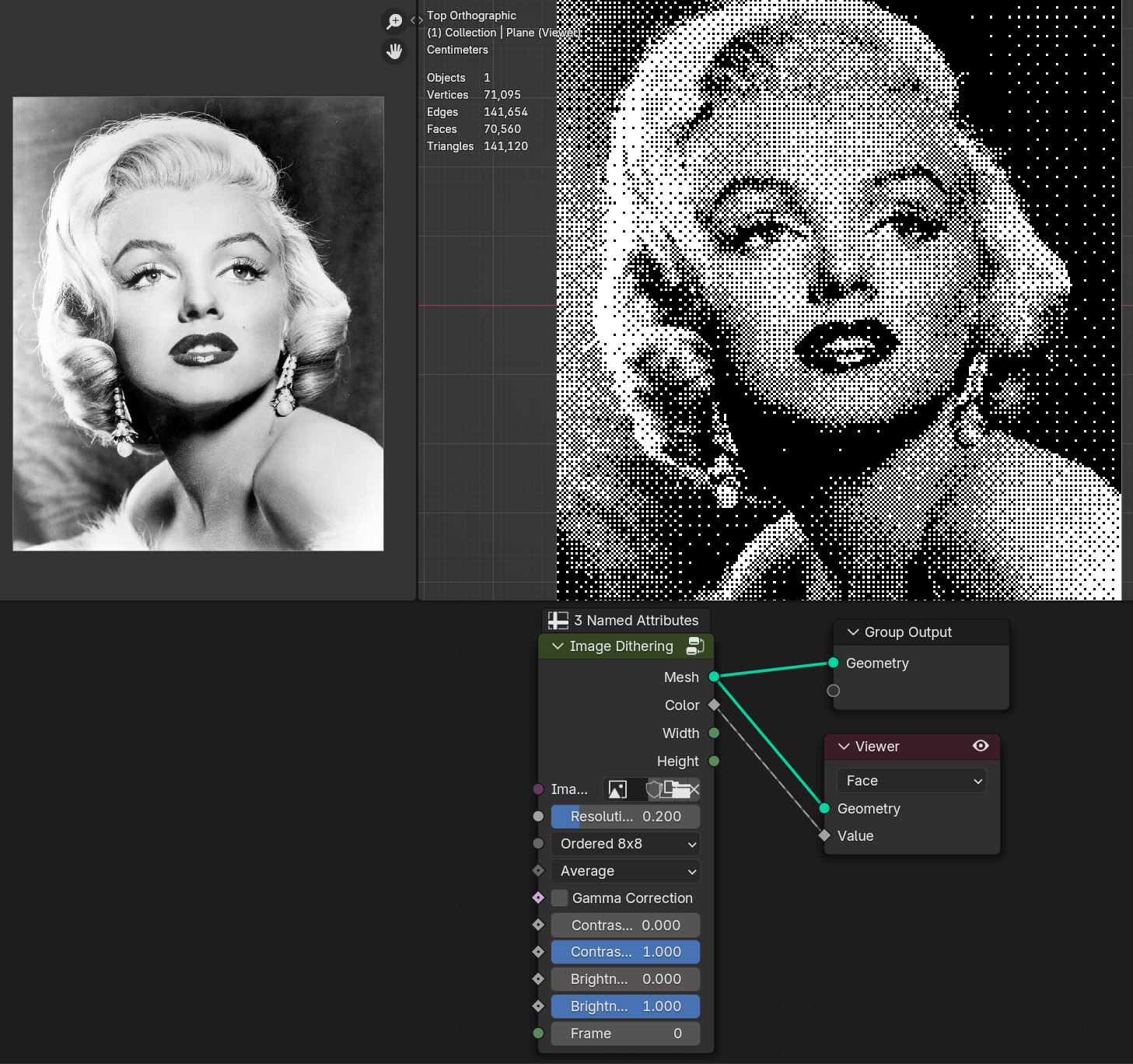Browse image datablock icon in Image Dithering
Image resolution: width=1133 pixels, height=1064 pixels.
point(617,789)
